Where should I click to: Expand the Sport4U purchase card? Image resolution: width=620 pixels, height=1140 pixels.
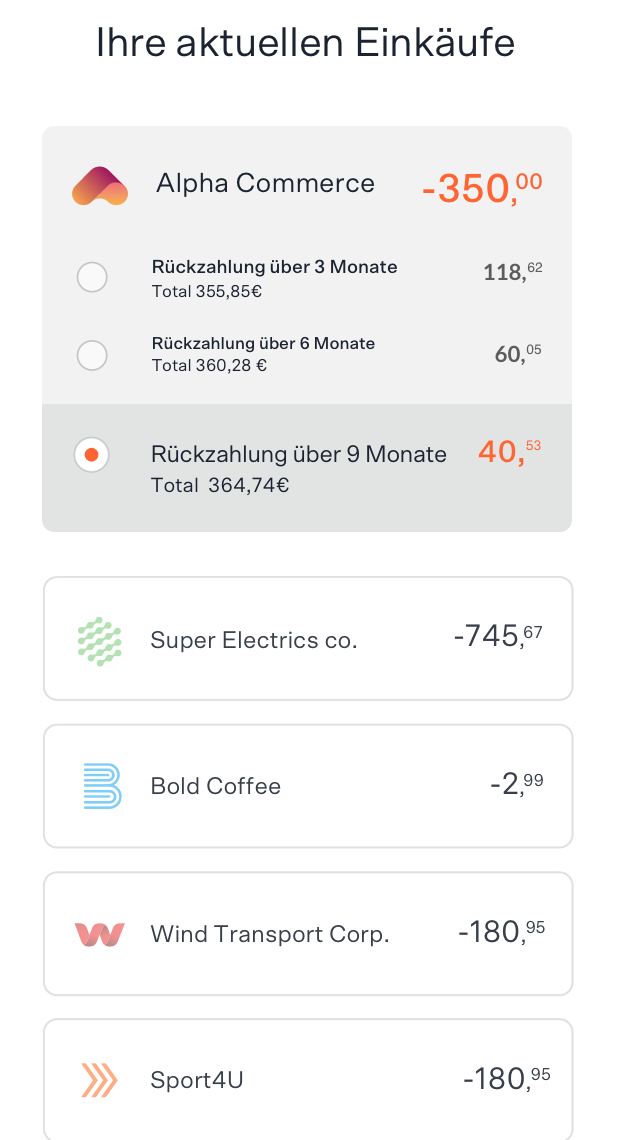pos(308,1080)
